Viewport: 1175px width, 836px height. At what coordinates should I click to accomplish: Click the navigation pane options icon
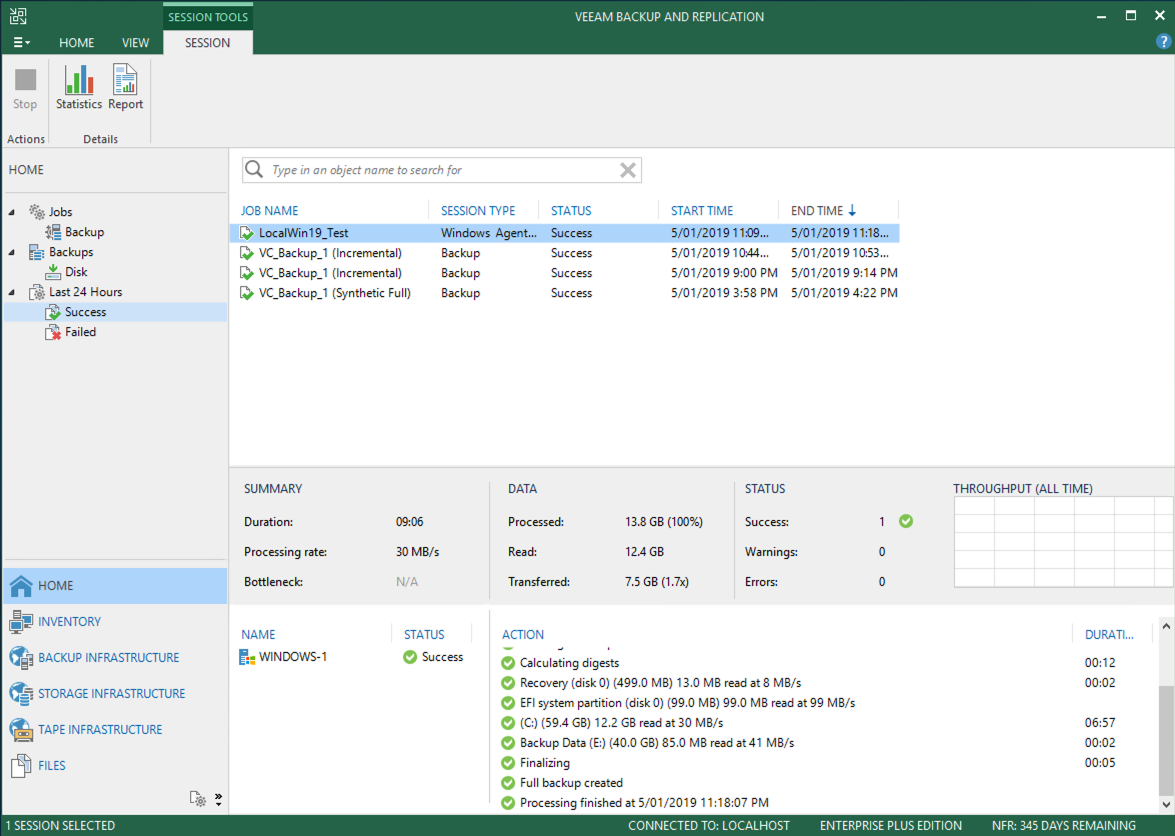click(198, 799)
